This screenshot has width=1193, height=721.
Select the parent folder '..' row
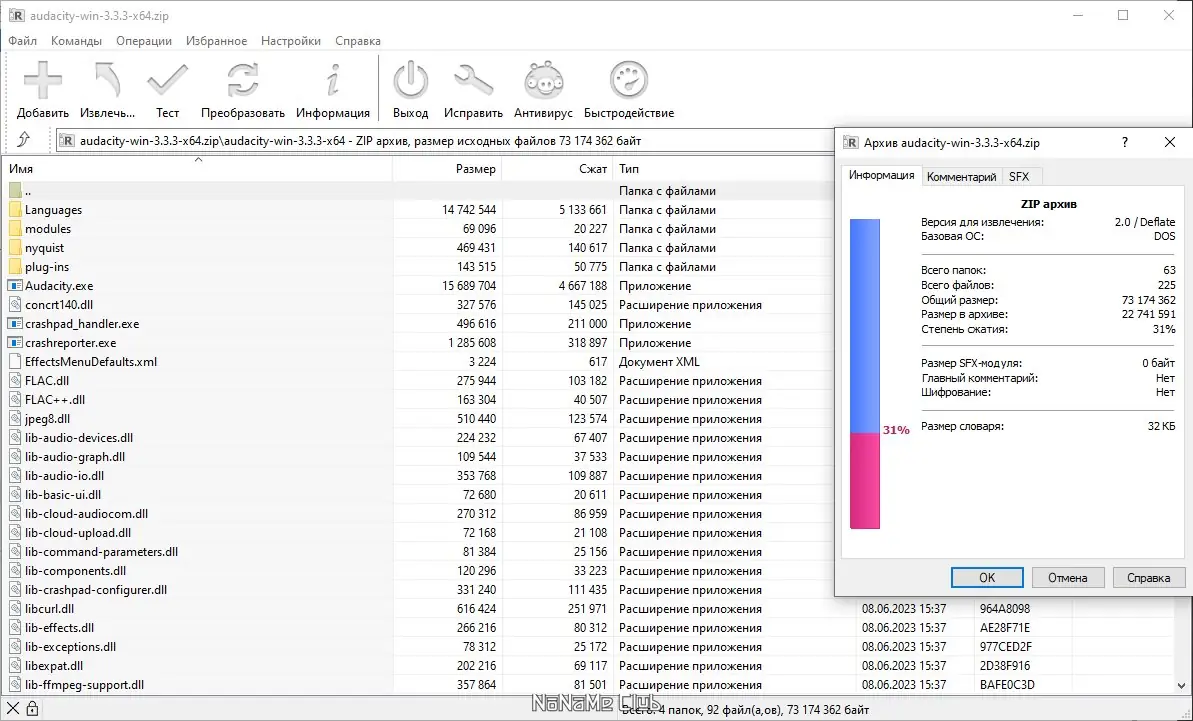tap(419, 191)
